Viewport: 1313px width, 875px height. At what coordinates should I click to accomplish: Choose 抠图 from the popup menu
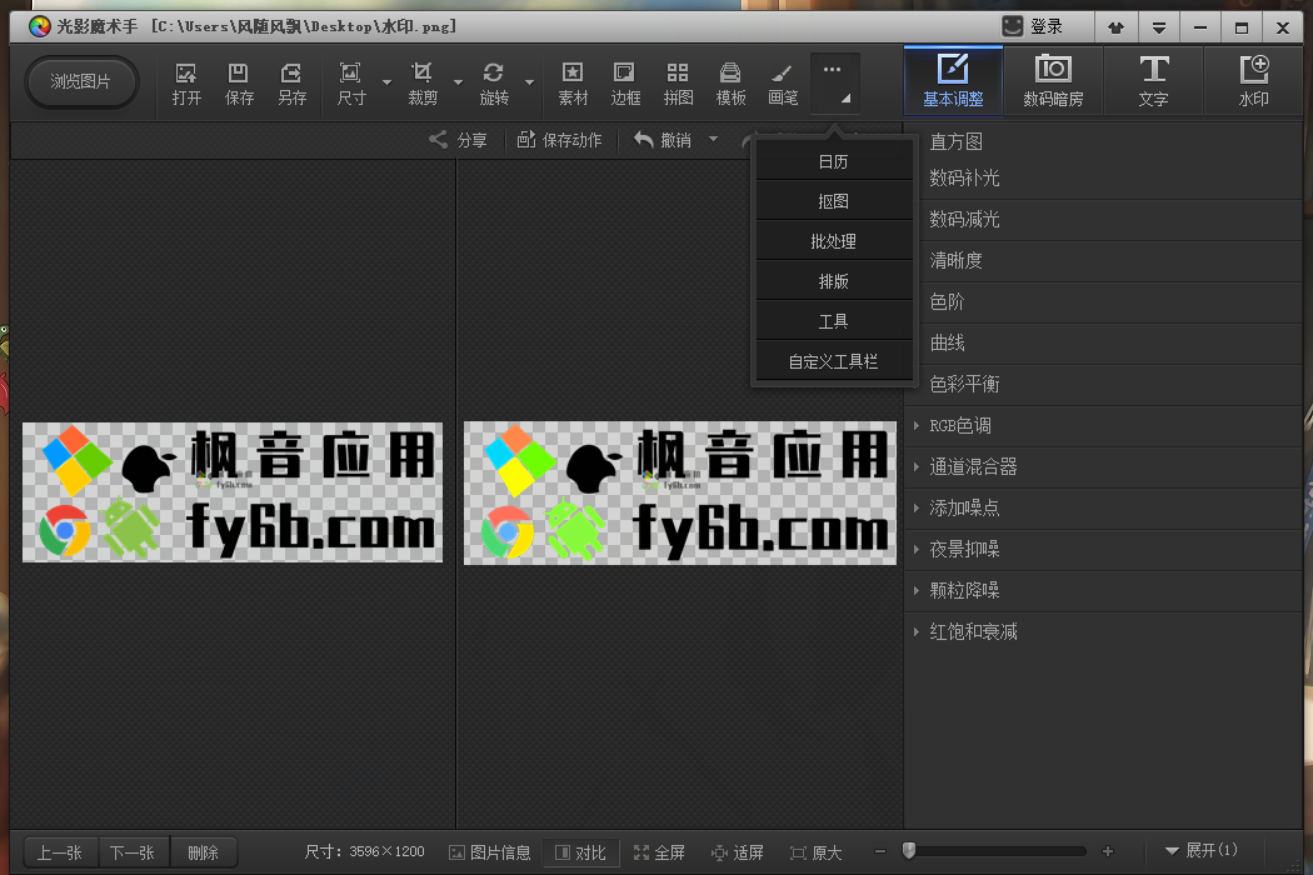[834, 201]
